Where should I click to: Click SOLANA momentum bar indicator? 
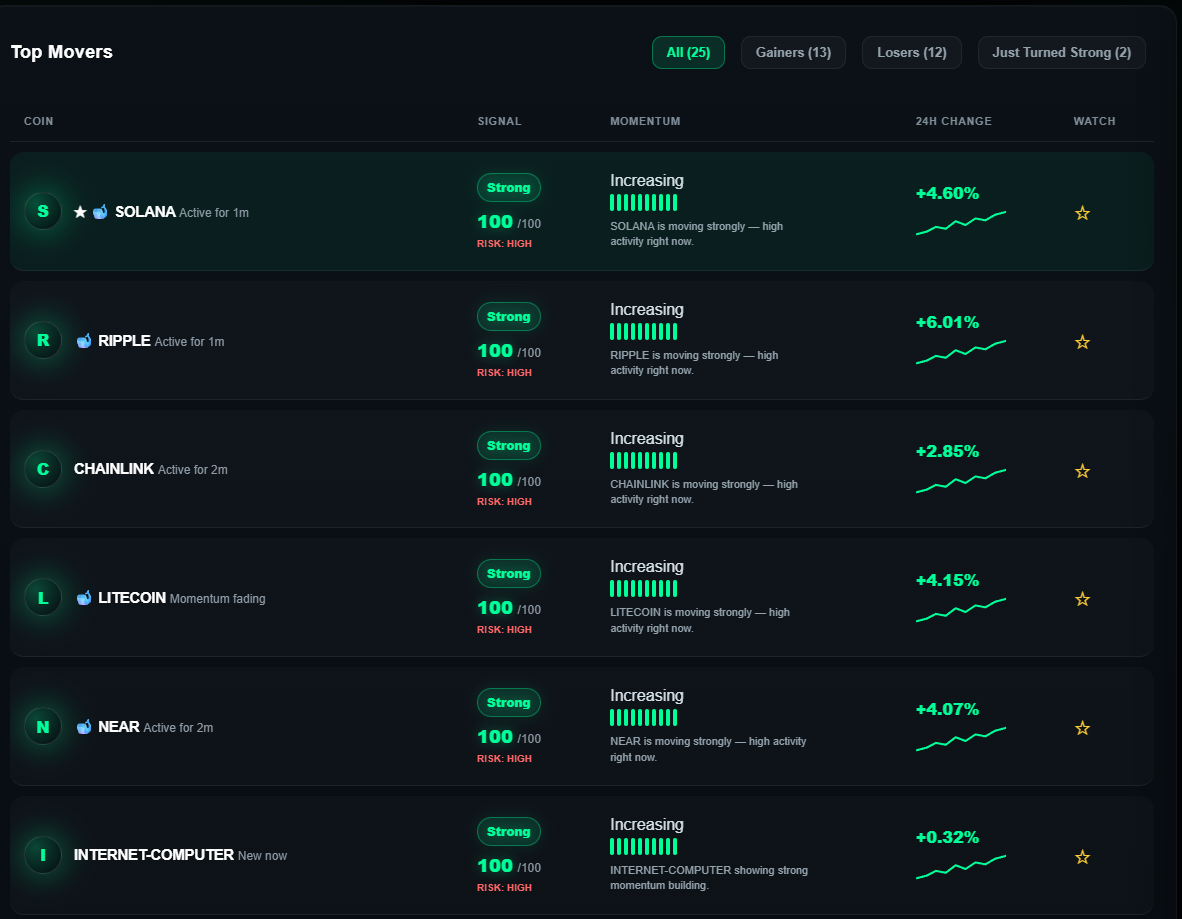(x=644, y=203)
